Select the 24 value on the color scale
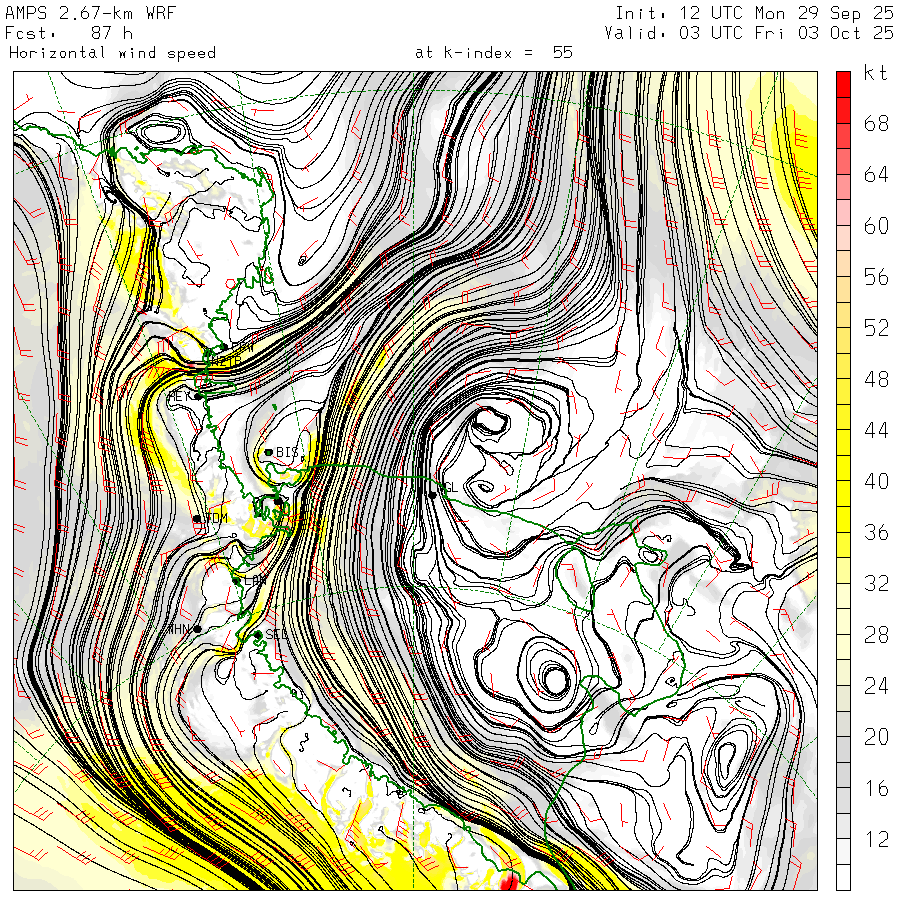This screenshot has width=900, height=900. click(876, 686)
